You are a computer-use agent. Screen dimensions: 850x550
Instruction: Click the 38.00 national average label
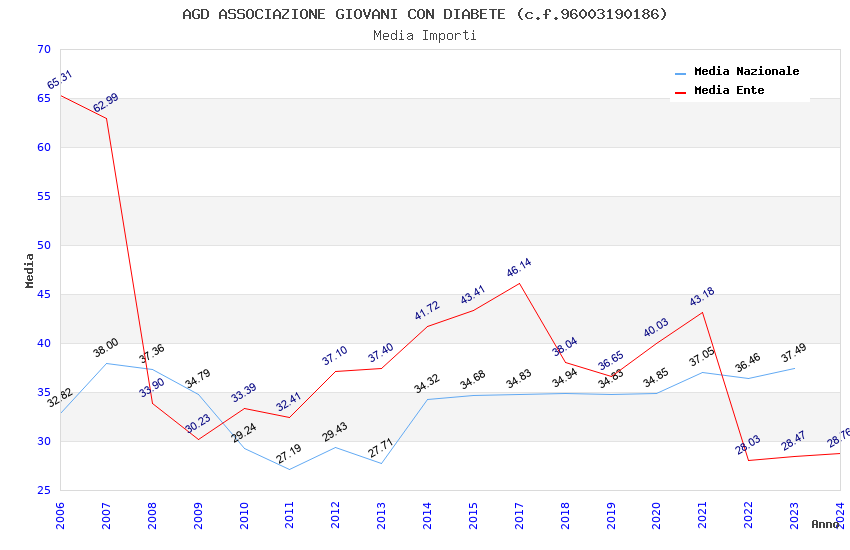pyautogui.click(x=106, y=348)
